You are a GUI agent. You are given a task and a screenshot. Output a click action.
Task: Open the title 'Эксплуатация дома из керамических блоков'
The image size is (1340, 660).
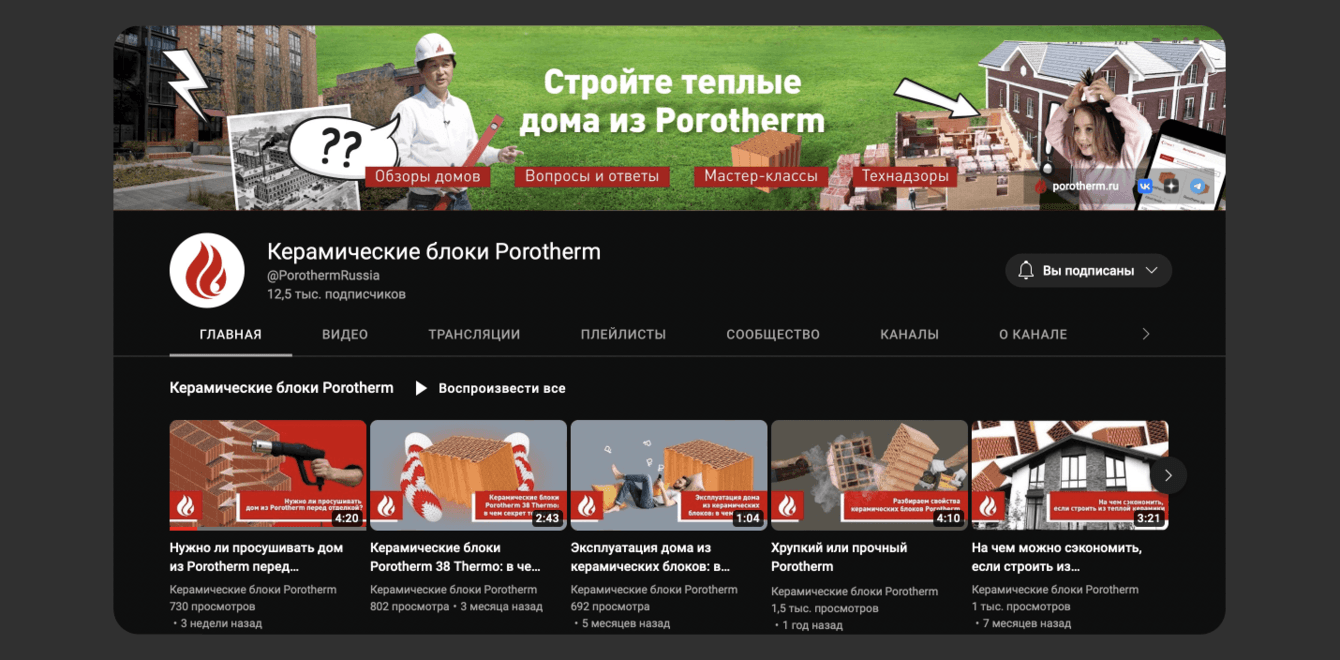point(650,557)
